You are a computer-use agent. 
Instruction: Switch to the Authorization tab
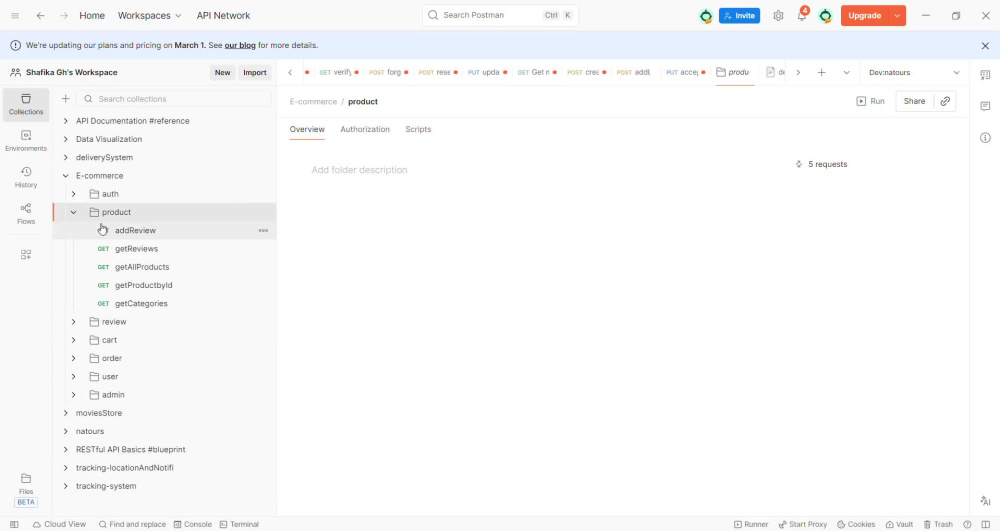tap(365, 129)
